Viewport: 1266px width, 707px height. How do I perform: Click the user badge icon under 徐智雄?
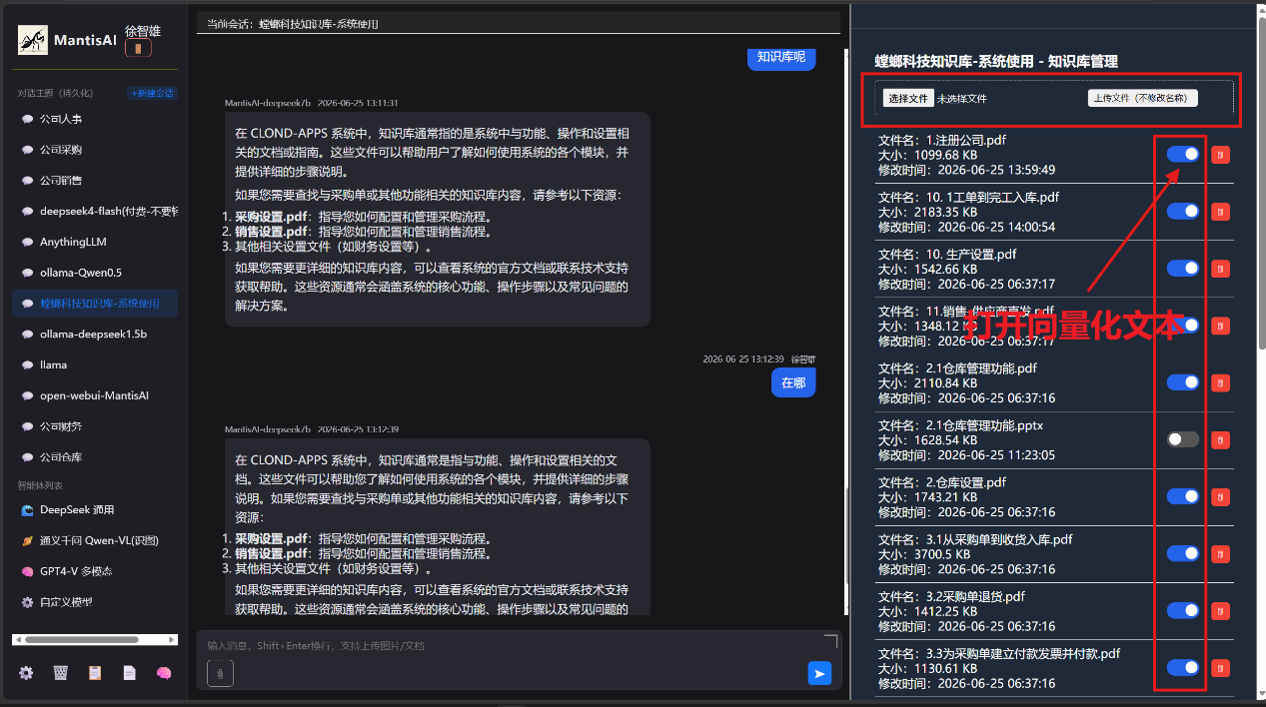coord(138,48)
